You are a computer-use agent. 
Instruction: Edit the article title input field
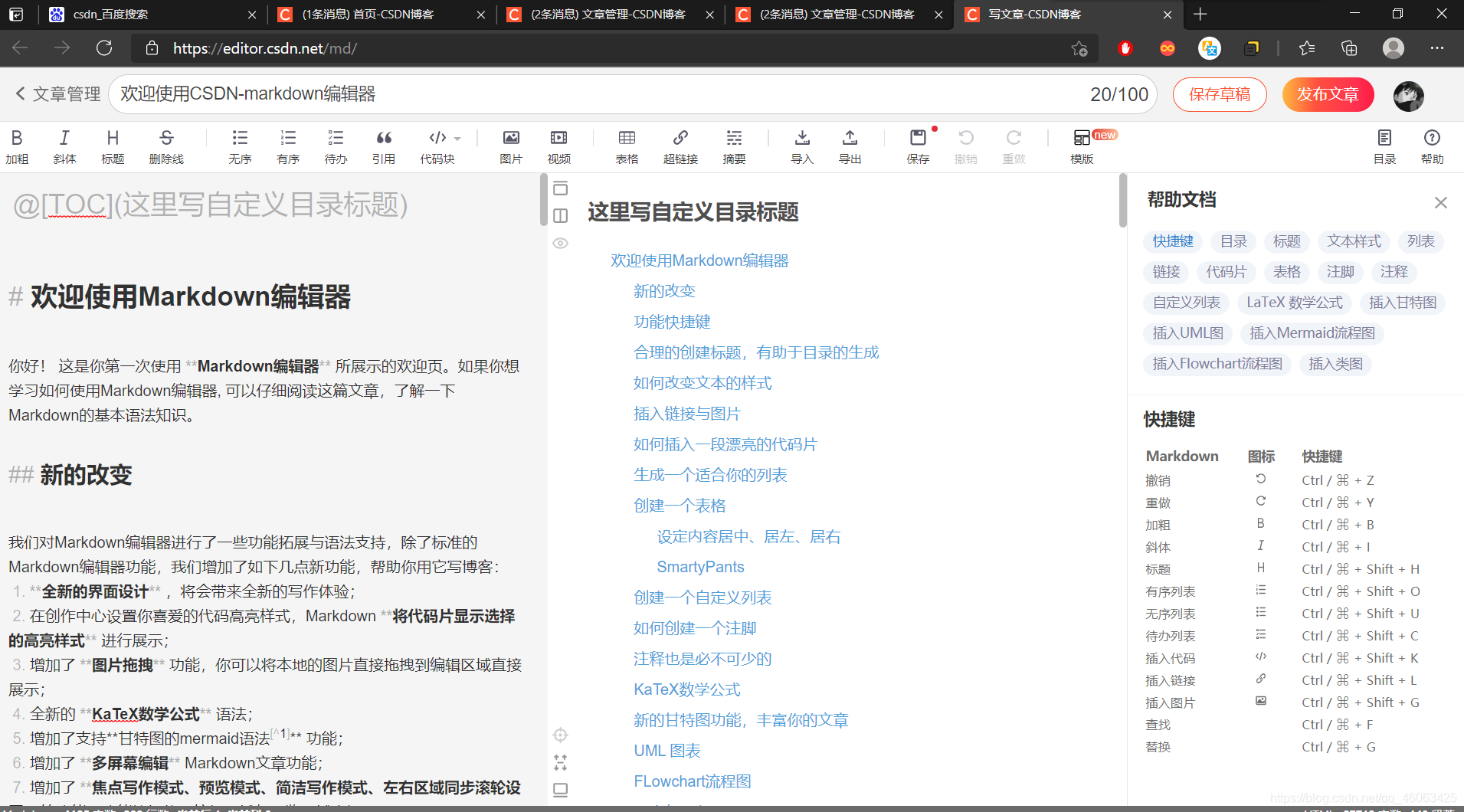[x=632, y=94]
